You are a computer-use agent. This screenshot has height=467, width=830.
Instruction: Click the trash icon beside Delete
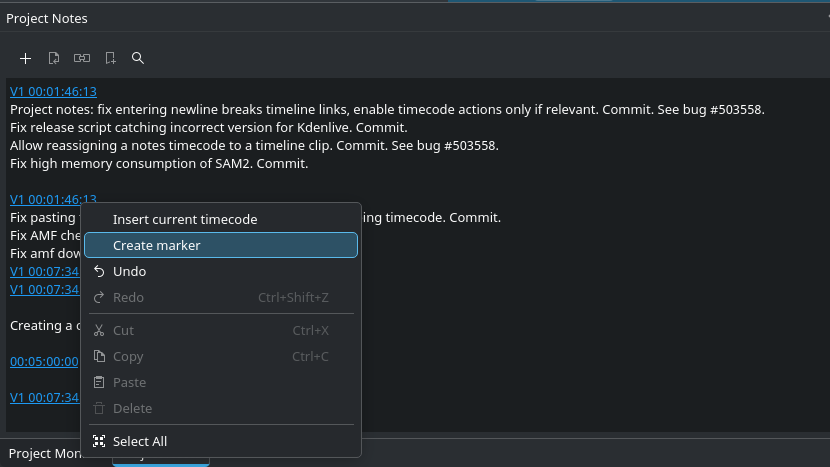[x=99, y=409]
